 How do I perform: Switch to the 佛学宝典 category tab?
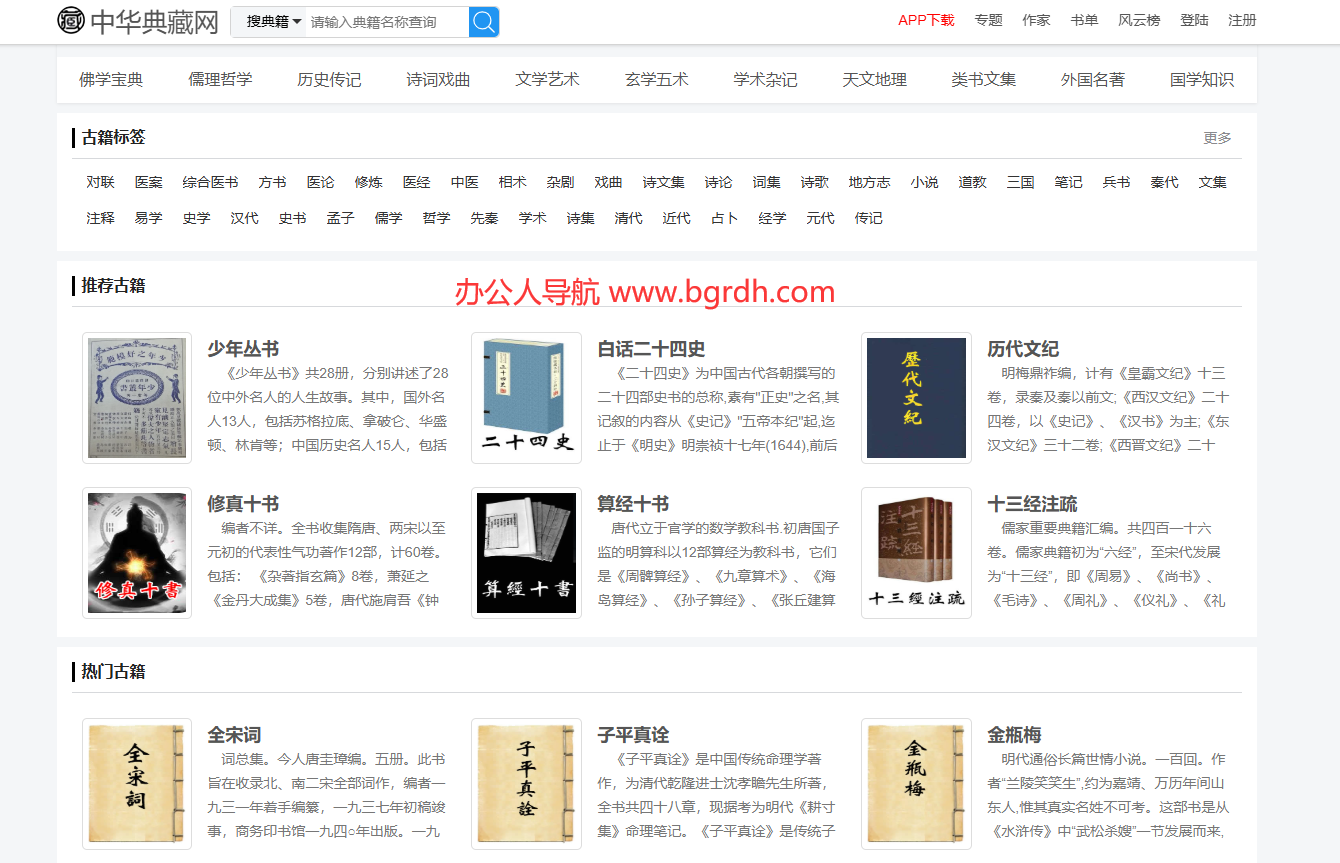(x=113, y=79)
